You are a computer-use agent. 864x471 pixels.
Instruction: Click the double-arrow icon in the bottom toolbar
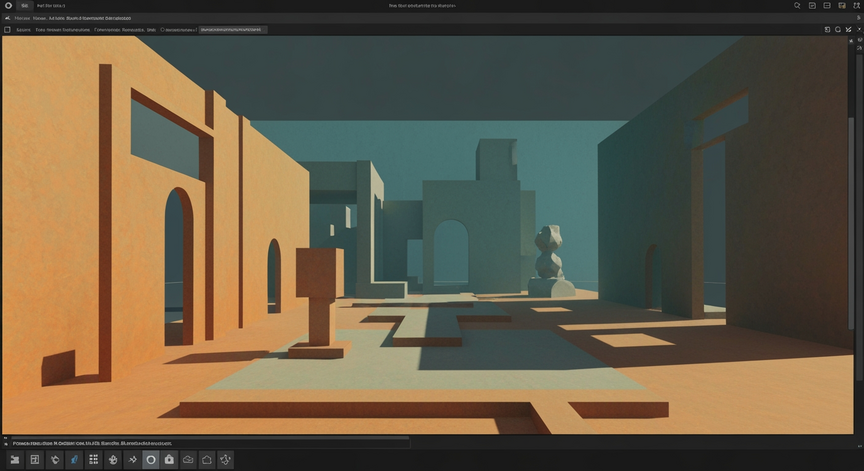click(x=132, y=459)
